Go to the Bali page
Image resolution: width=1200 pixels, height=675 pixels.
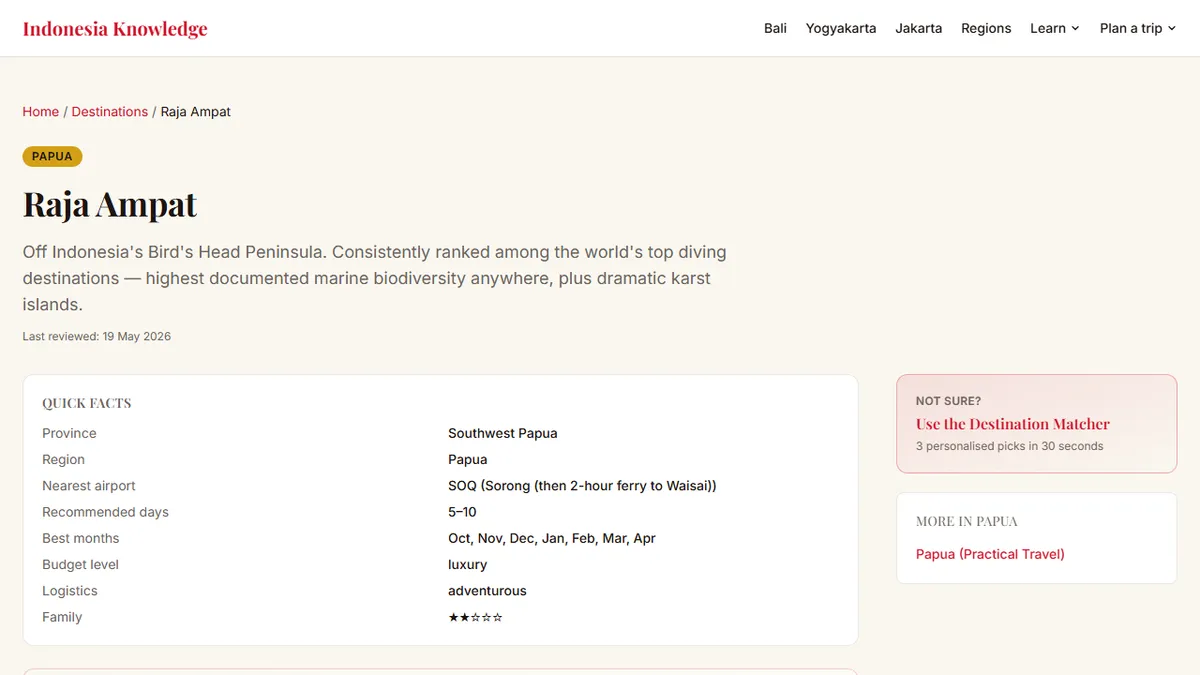[775, 28]
